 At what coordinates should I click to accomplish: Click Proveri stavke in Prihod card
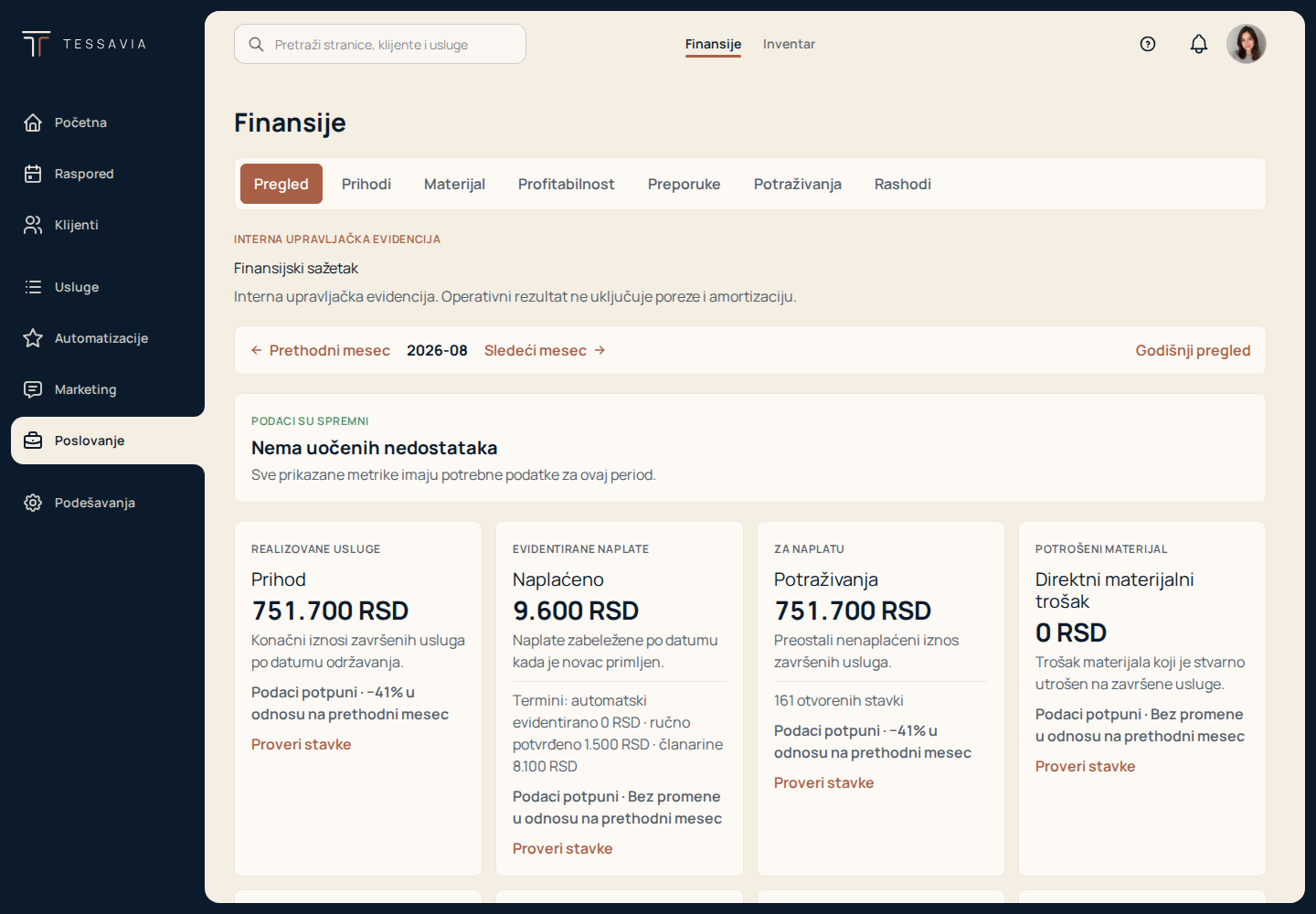302,744
